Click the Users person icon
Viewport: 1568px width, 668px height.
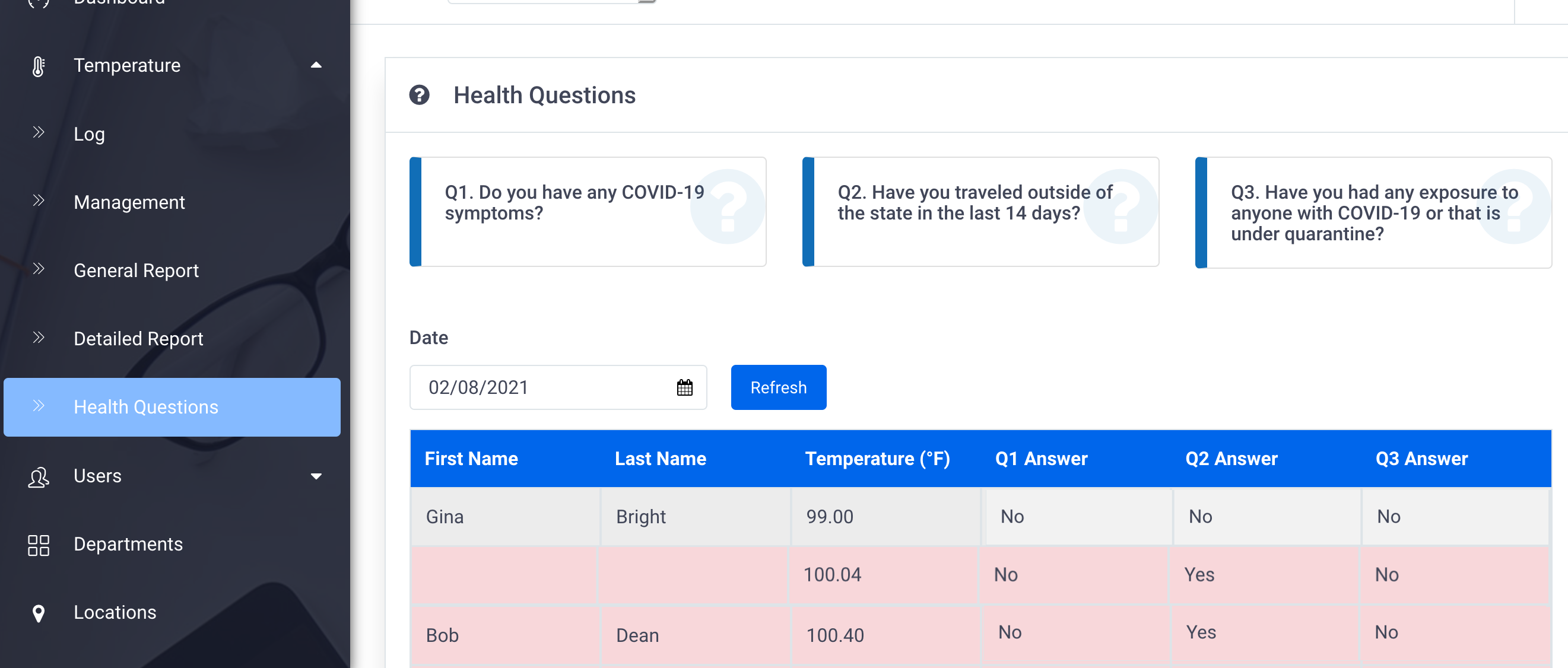tap(39, 477)
